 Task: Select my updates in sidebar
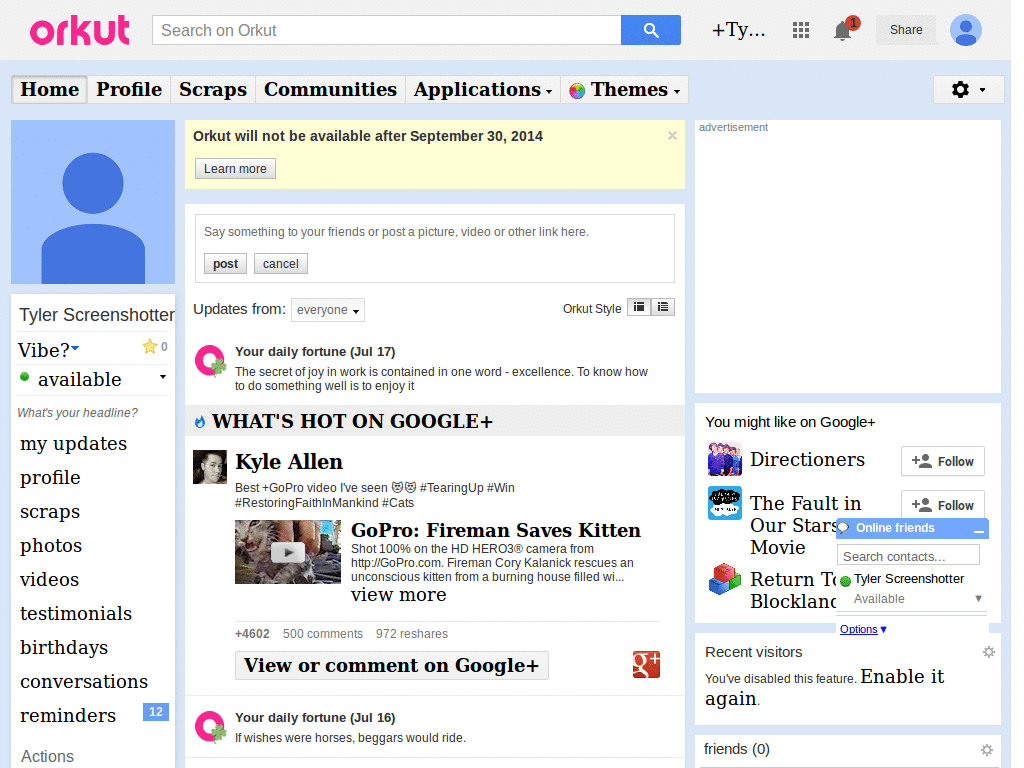click(x=74, y=443)
